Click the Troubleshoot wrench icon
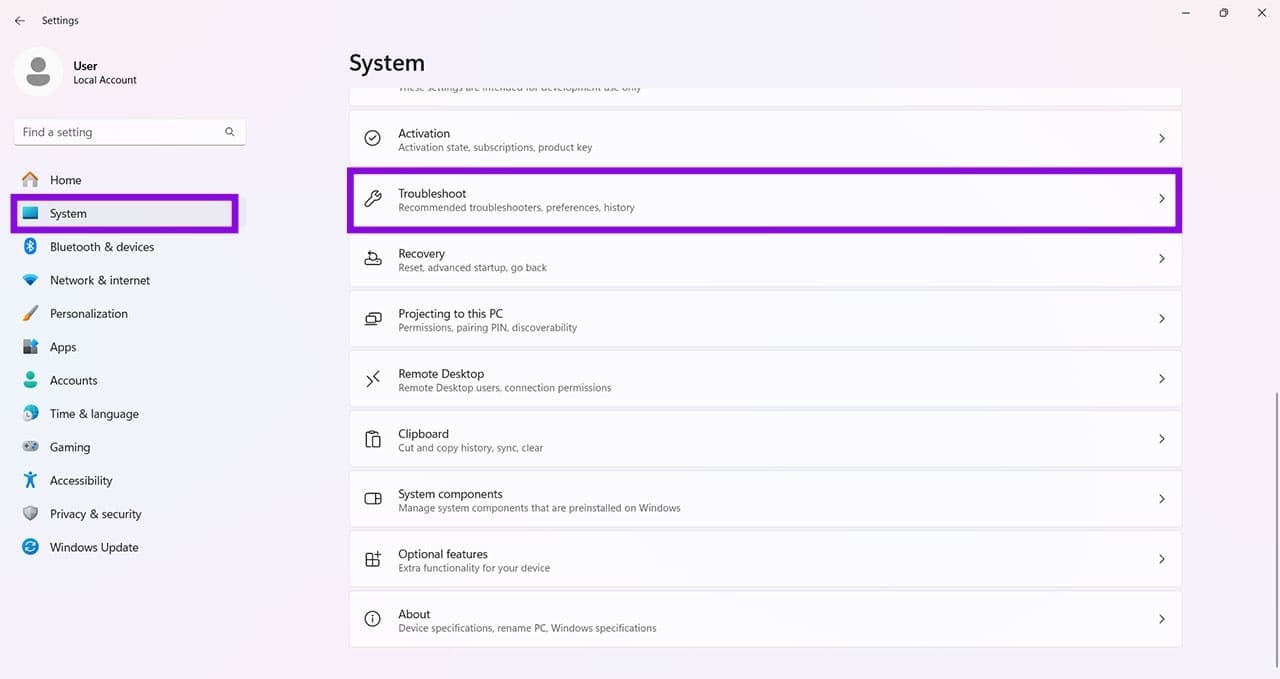Image resolution: width=1280 pixels, height=679 pixels. (373, 199)
